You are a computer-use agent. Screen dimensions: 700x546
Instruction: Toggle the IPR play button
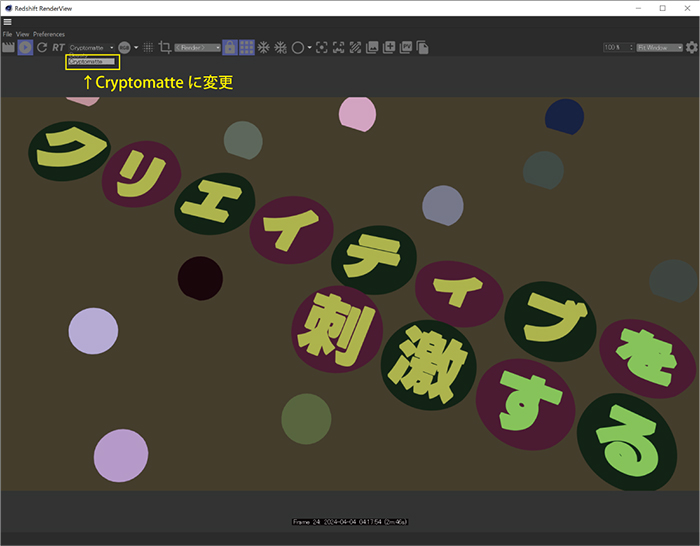point(25,47)
